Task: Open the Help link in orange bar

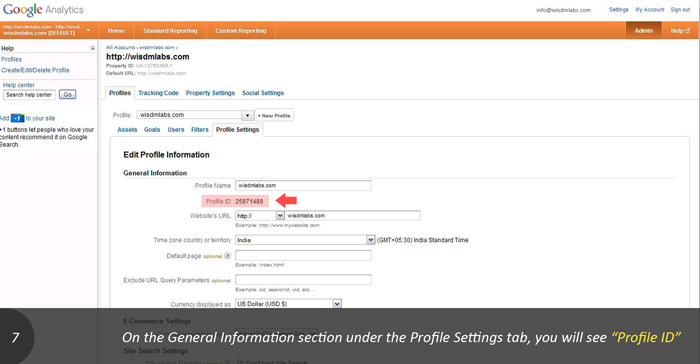Action: tap(680, 31)
